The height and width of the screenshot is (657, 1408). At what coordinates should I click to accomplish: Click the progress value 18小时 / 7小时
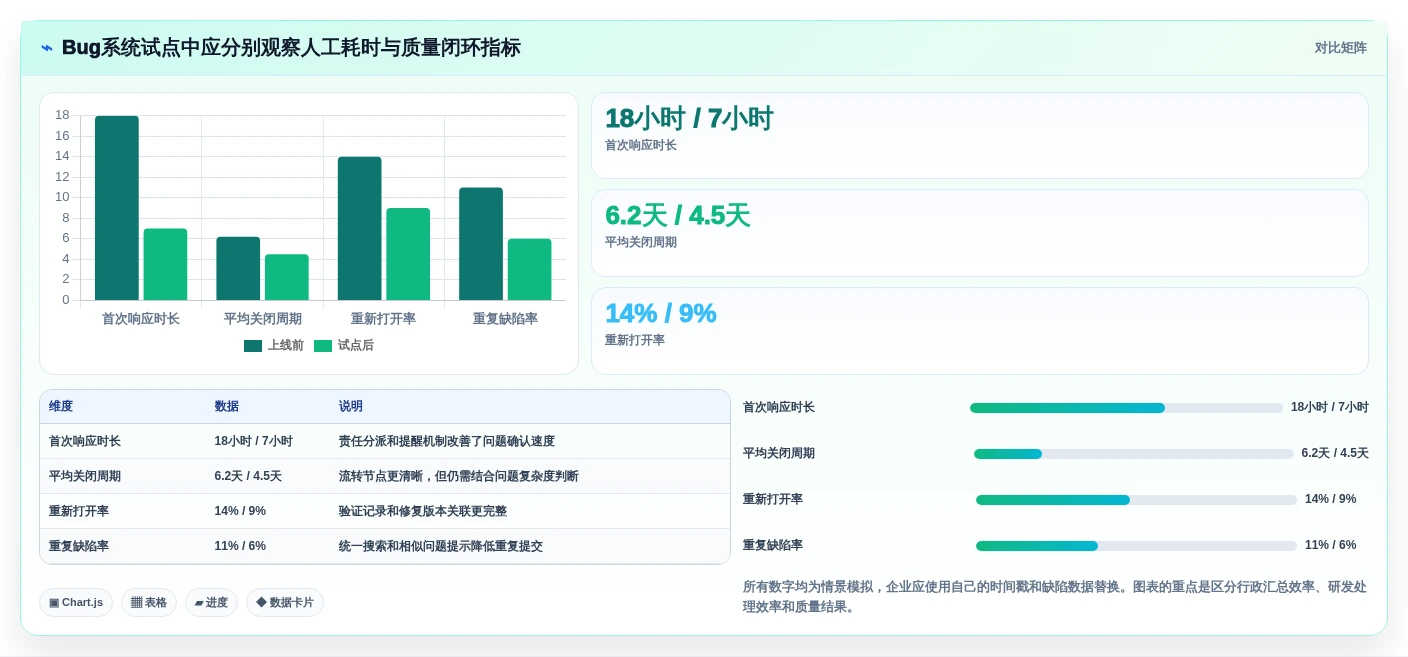click(1330, 407)
